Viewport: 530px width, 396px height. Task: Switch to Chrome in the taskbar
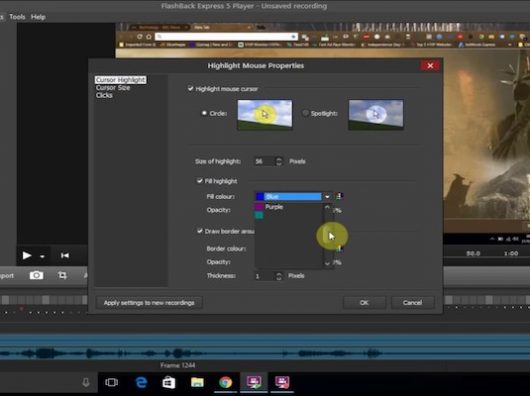pos(225,382)
